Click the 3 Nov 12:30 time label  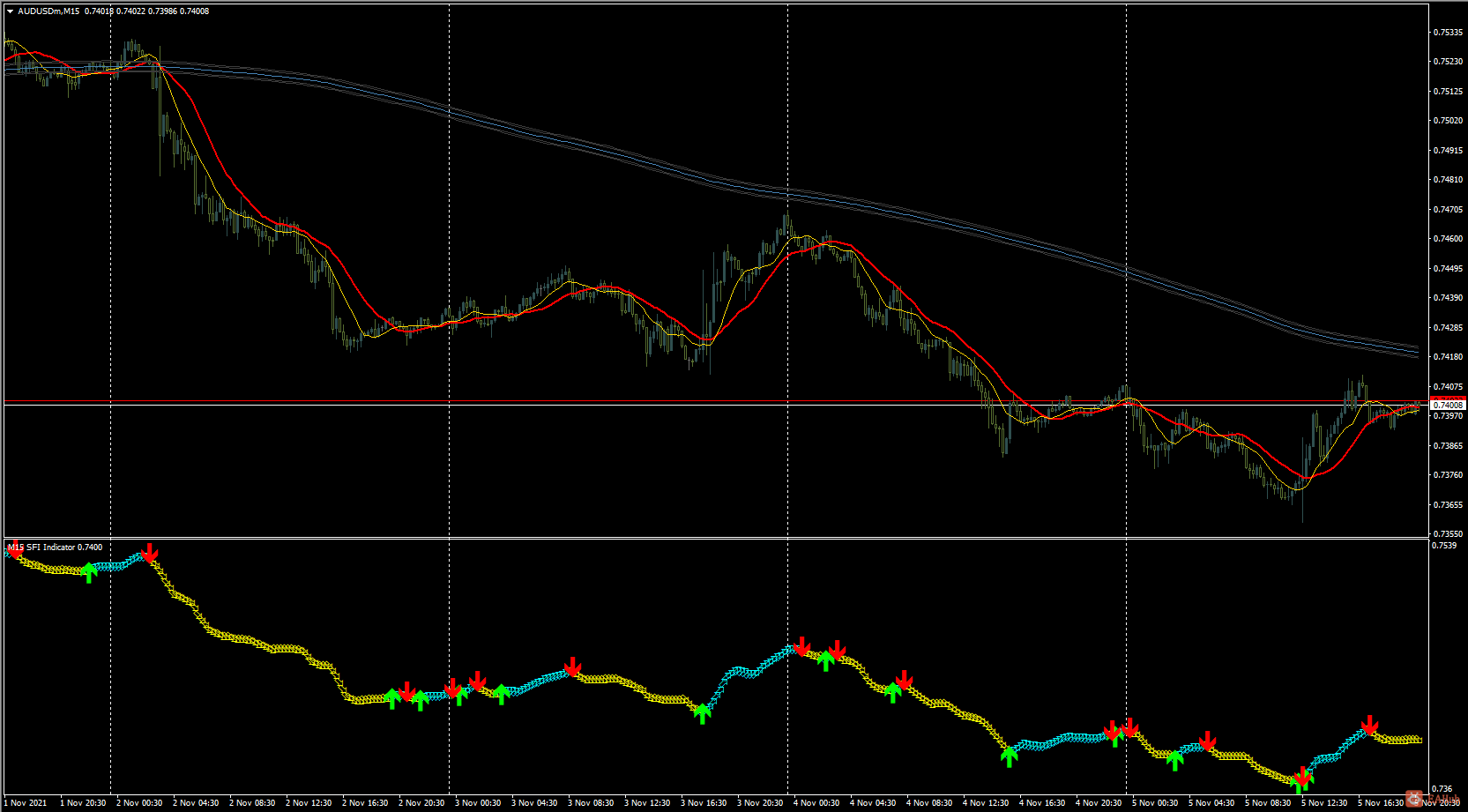(x=647, y=803)
